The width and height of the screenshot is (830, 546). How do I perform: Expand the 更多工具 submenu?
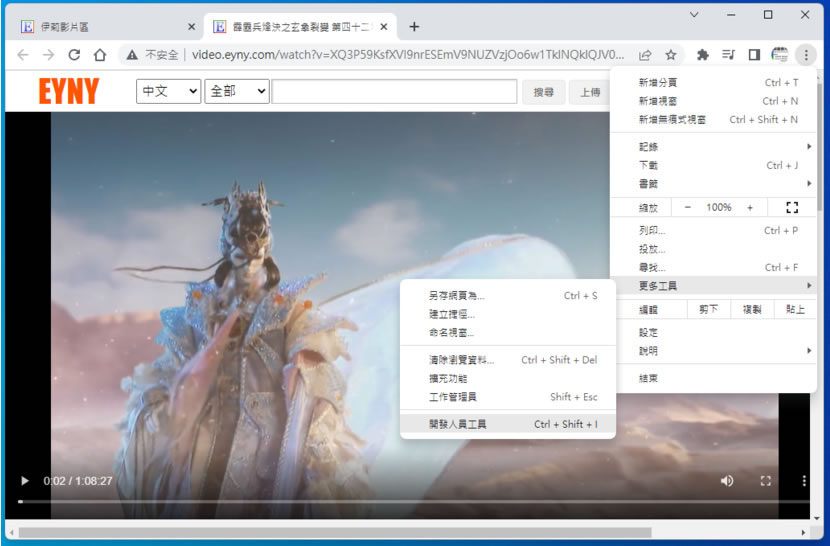[712, 286]
